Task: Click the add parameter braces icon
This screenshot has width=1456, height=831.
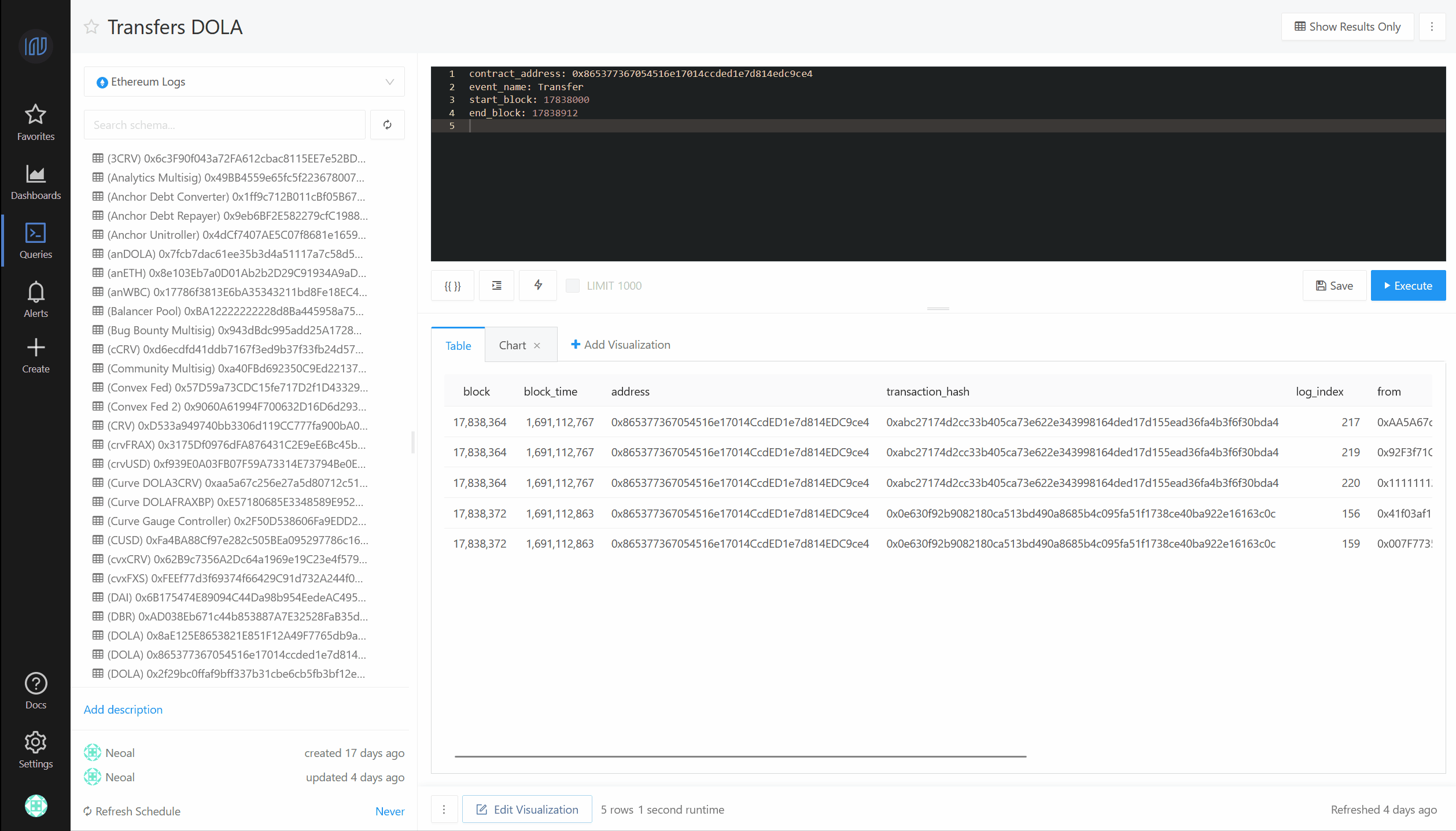Action: (x=452, y=286)
